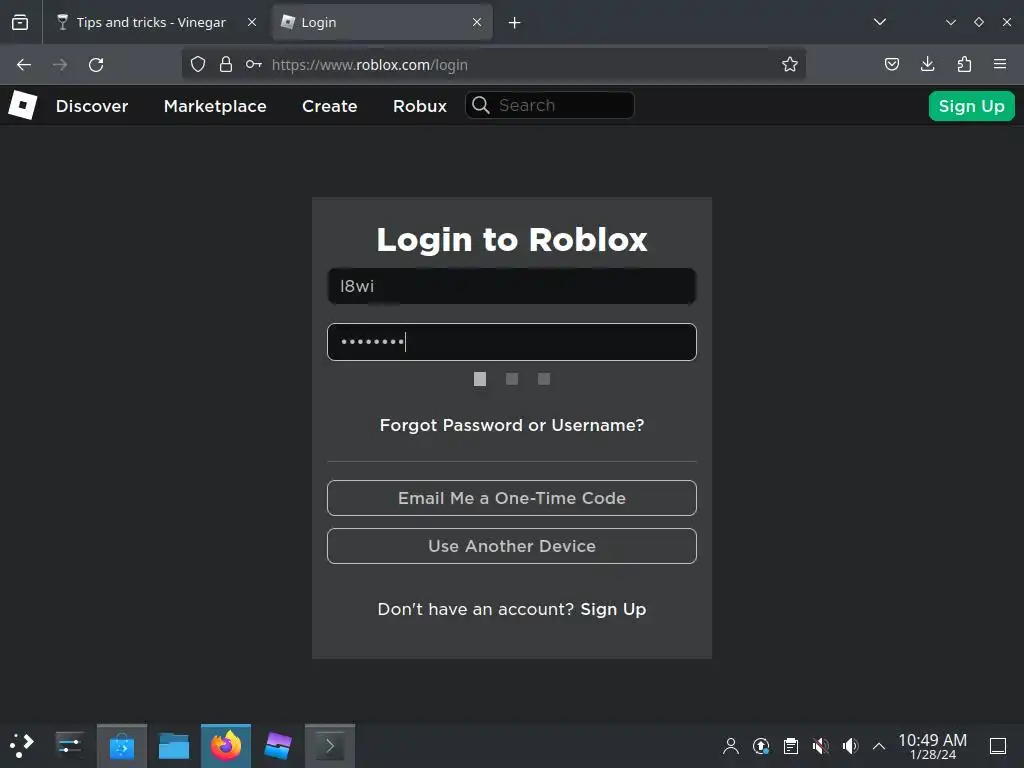Open Marketplace in Roblox navbar
Viewport: 1024px width, 768px height.
[x=215, y=106]
